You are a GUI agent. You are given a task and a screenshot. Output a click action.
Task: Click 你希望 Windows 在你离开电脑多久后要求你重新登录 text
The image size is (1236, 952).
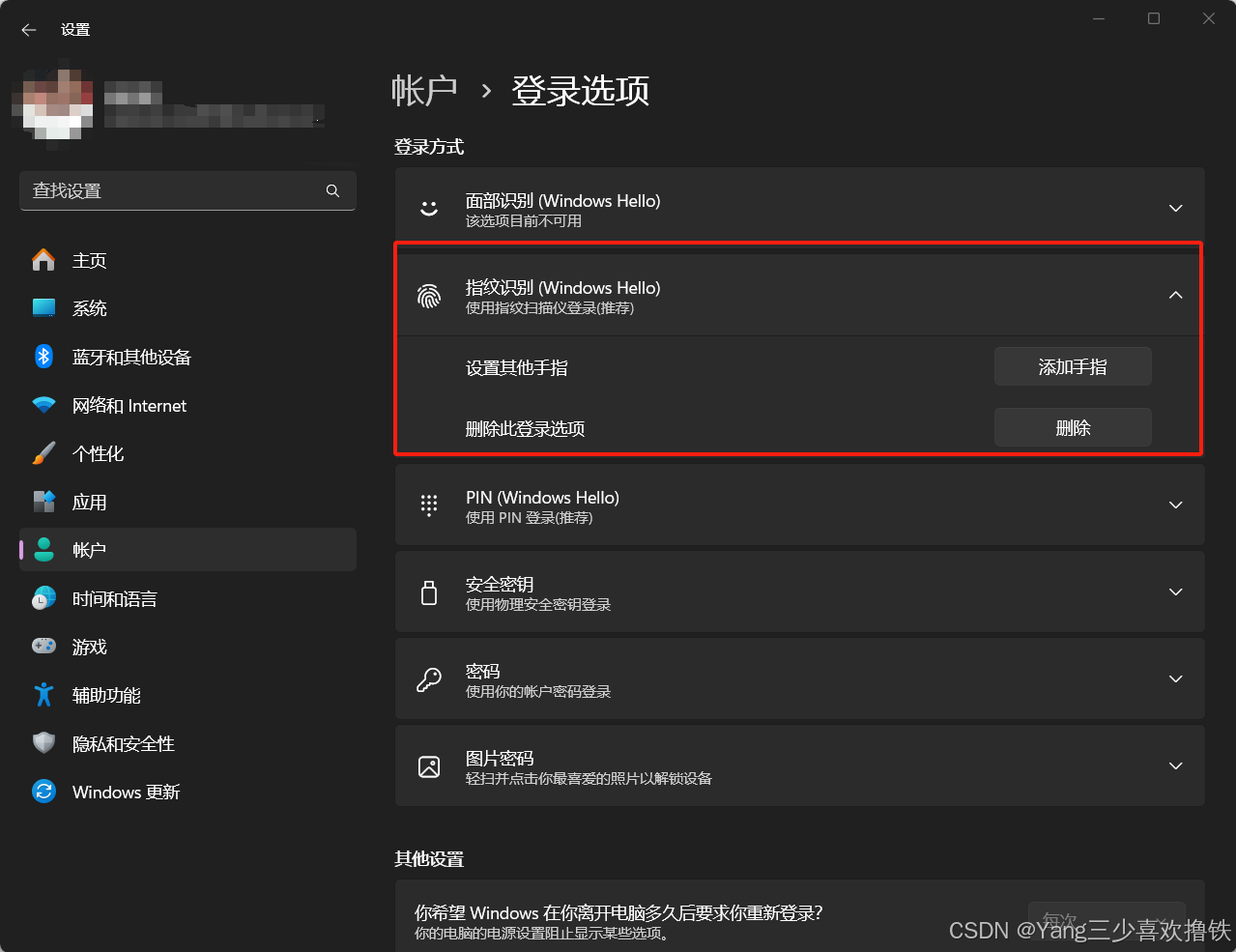pyautogui.click(x=618, y=912)
